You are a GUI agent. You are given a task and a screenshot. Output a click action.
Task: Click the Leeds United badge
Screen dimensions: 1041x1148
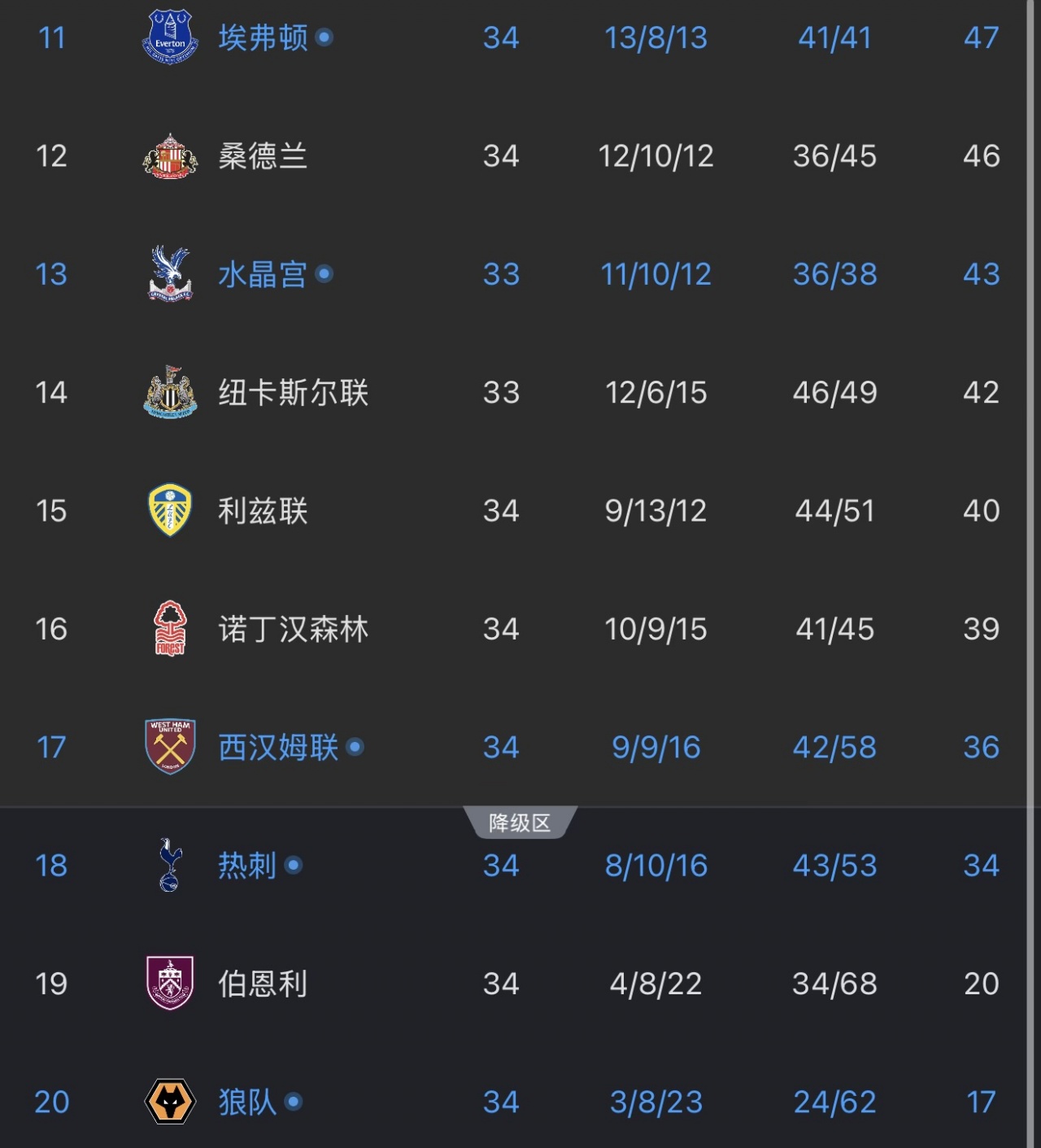tap(170, 511)
